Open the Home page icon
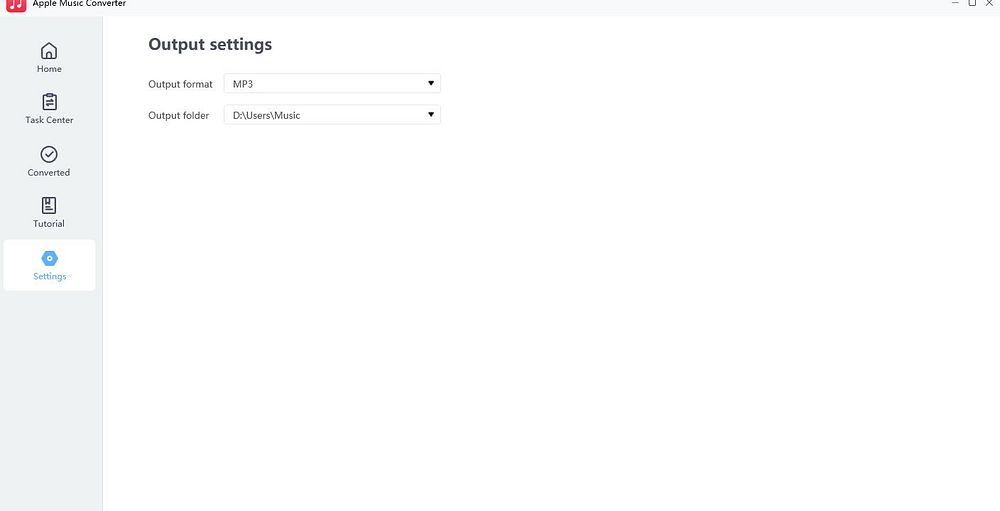 pyautogui.click(x=49, y=50)
